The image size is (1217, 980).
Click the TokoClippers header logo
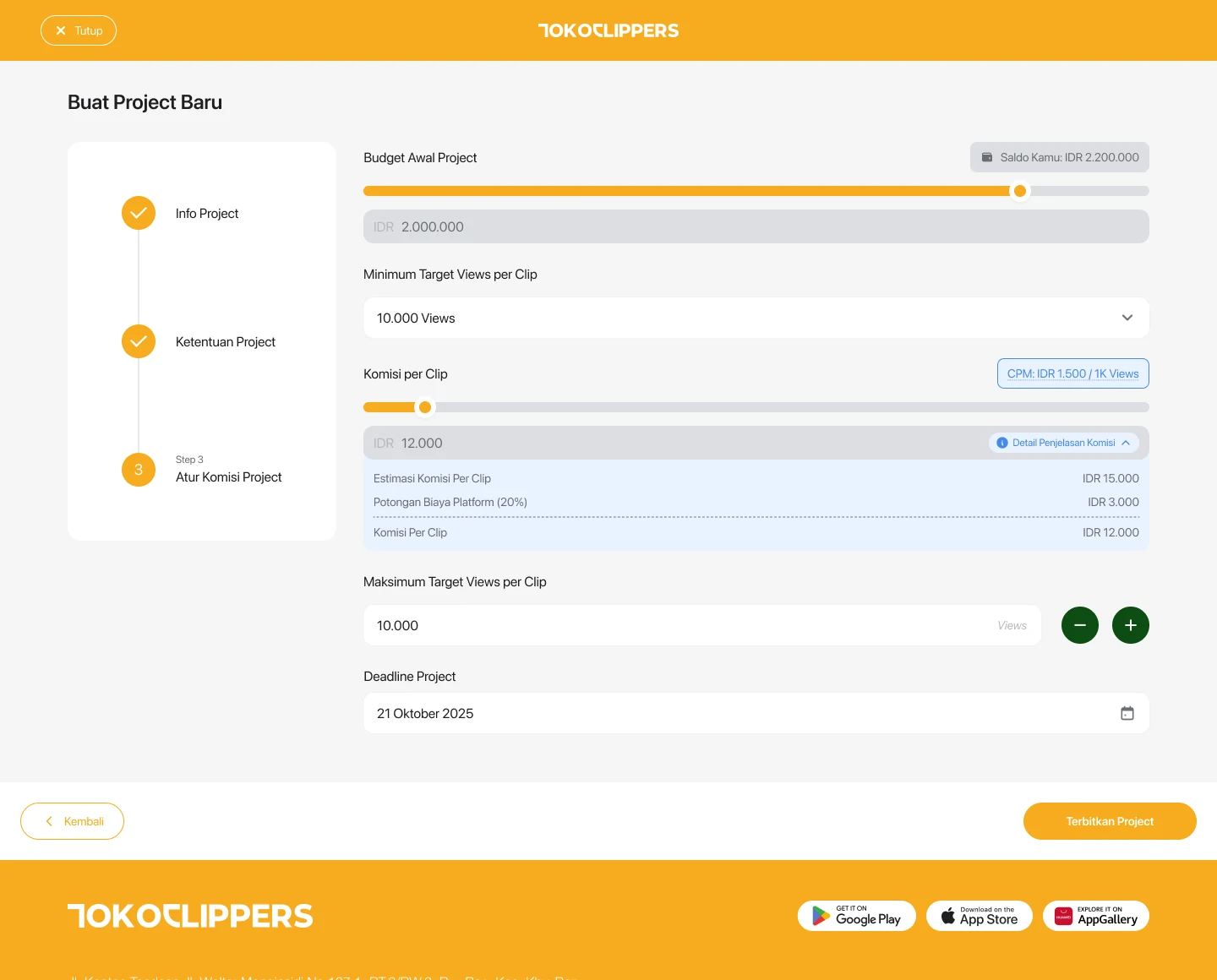[608, 30]
